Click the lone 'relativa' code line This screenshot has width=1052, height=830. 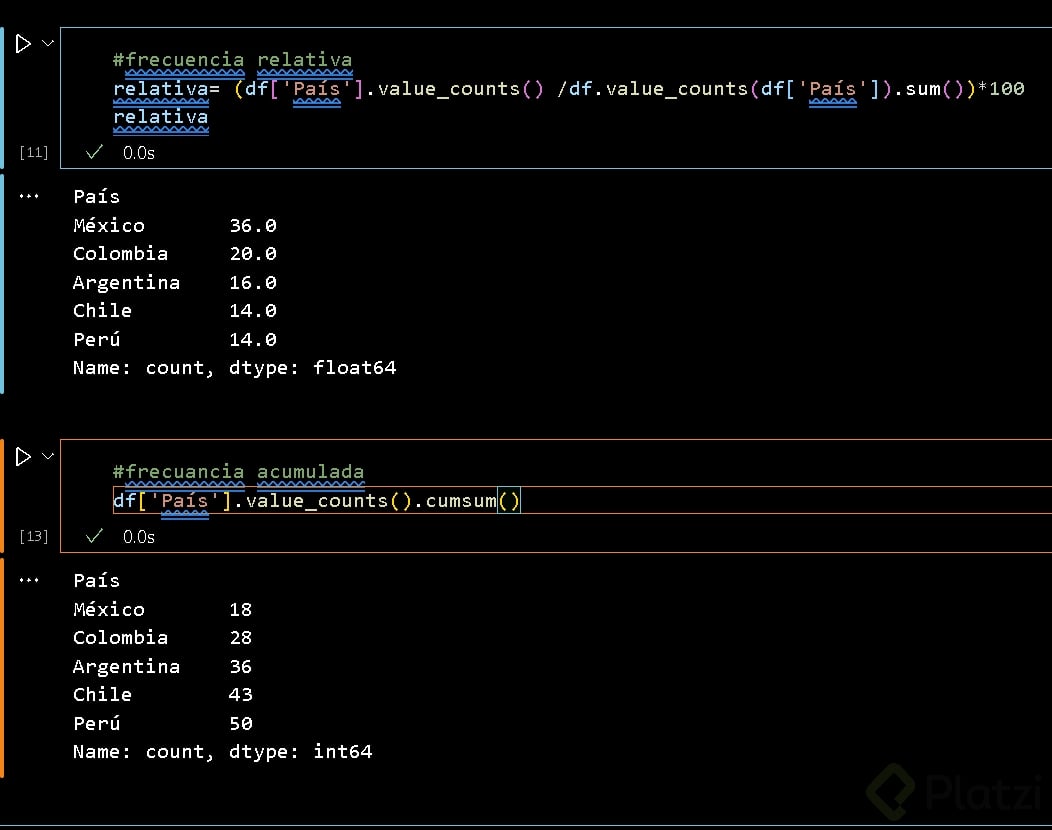coord(160,117)
